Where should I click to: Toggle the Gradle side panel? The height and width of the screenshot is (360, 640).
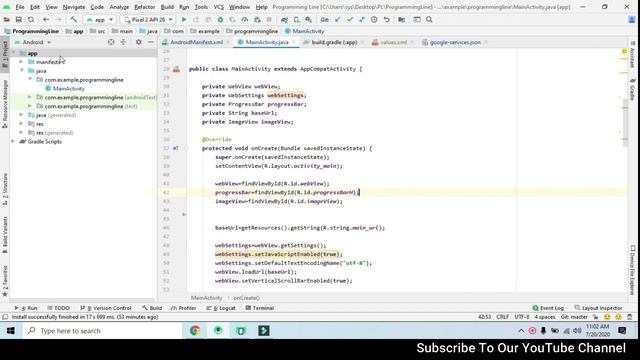coord(632,90)
